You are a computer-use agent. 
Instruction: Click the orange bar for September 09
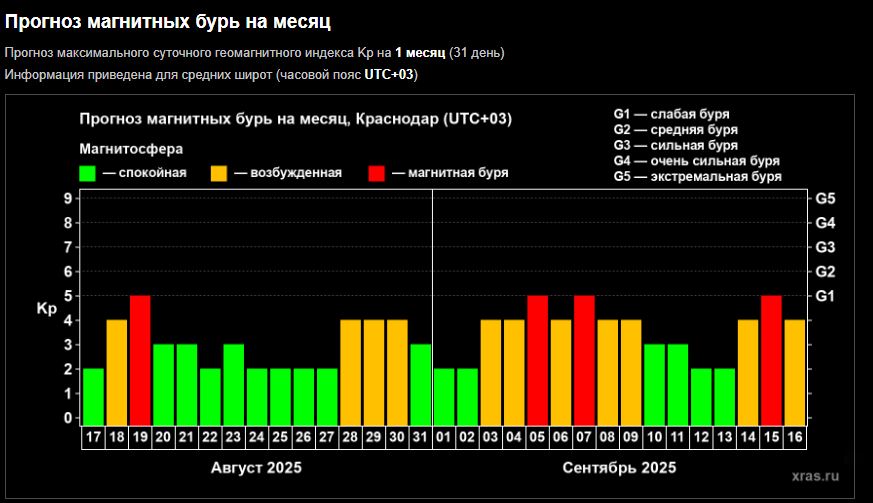coord(631,373)
